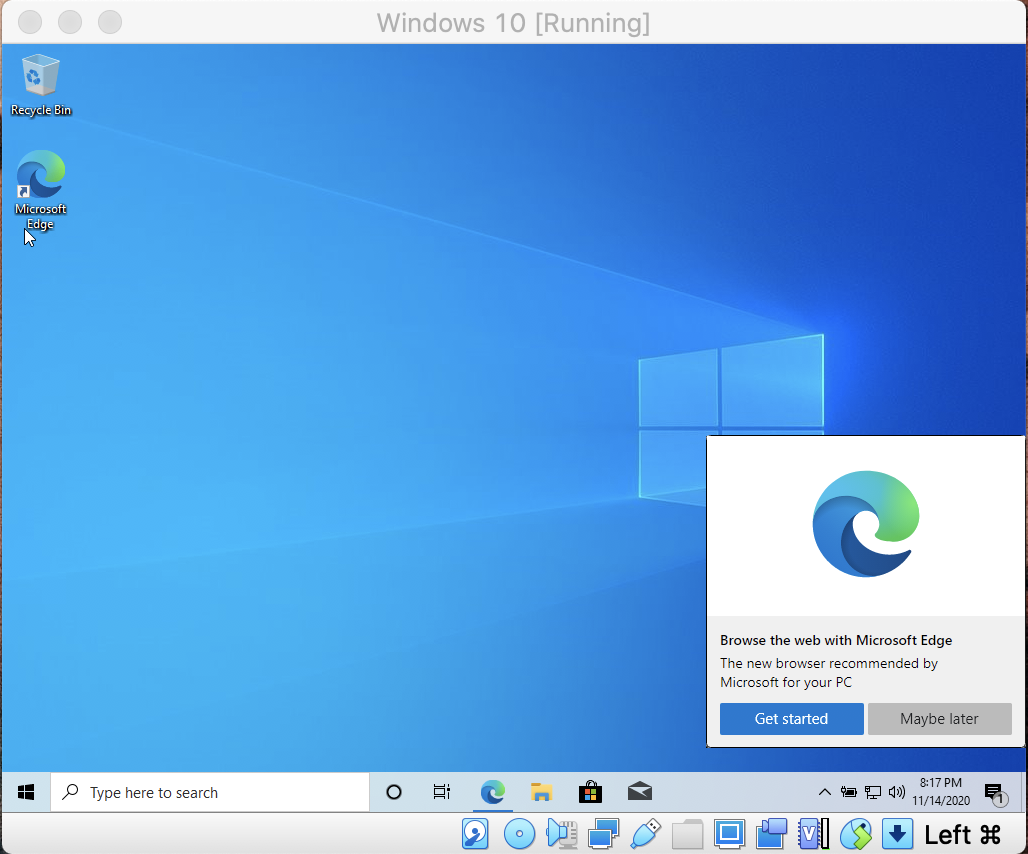Image resolution: width=1028 pixels, height=854 pixels.
Task: Open the Action Center notifications icon
Action: [995, 794]
